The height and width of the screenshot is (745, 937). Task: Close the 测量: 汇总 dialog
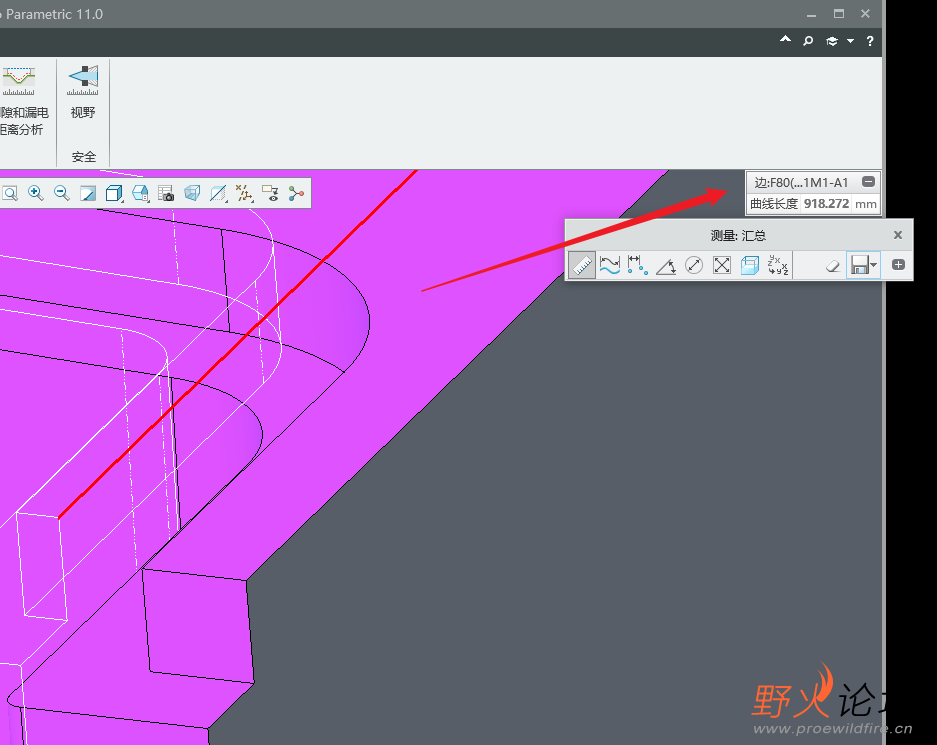[898, 235]
